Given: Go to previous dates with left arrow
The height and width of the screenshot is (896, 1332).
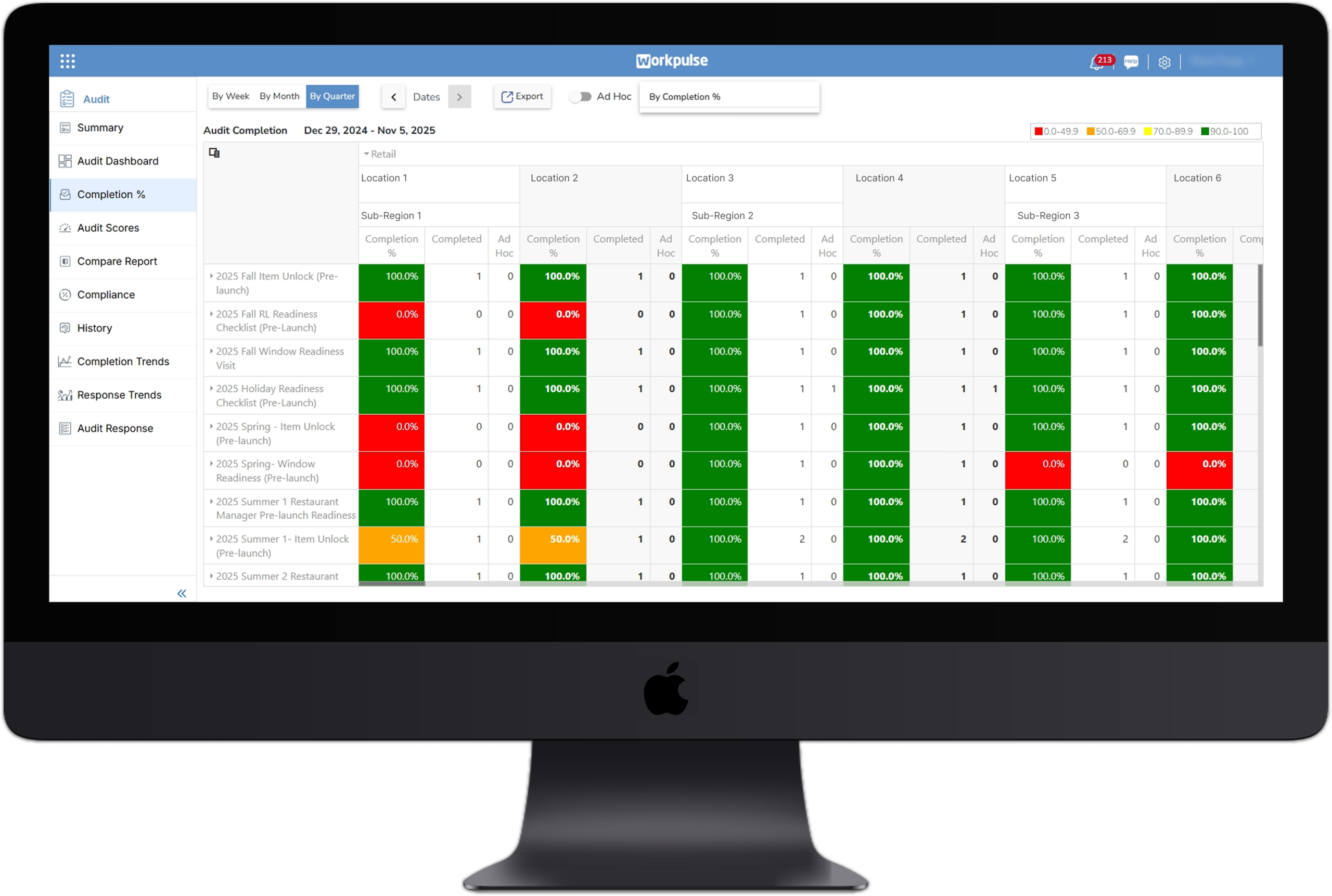Looking at the screenshot, I should (x=394, y=97).
